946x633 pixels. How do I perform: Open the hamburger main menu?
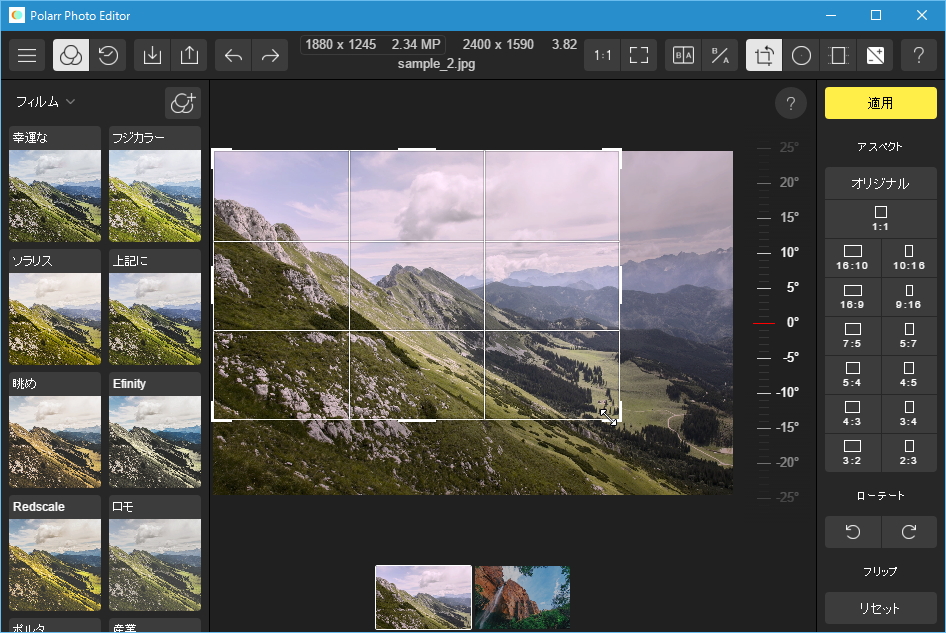(27, 56)
